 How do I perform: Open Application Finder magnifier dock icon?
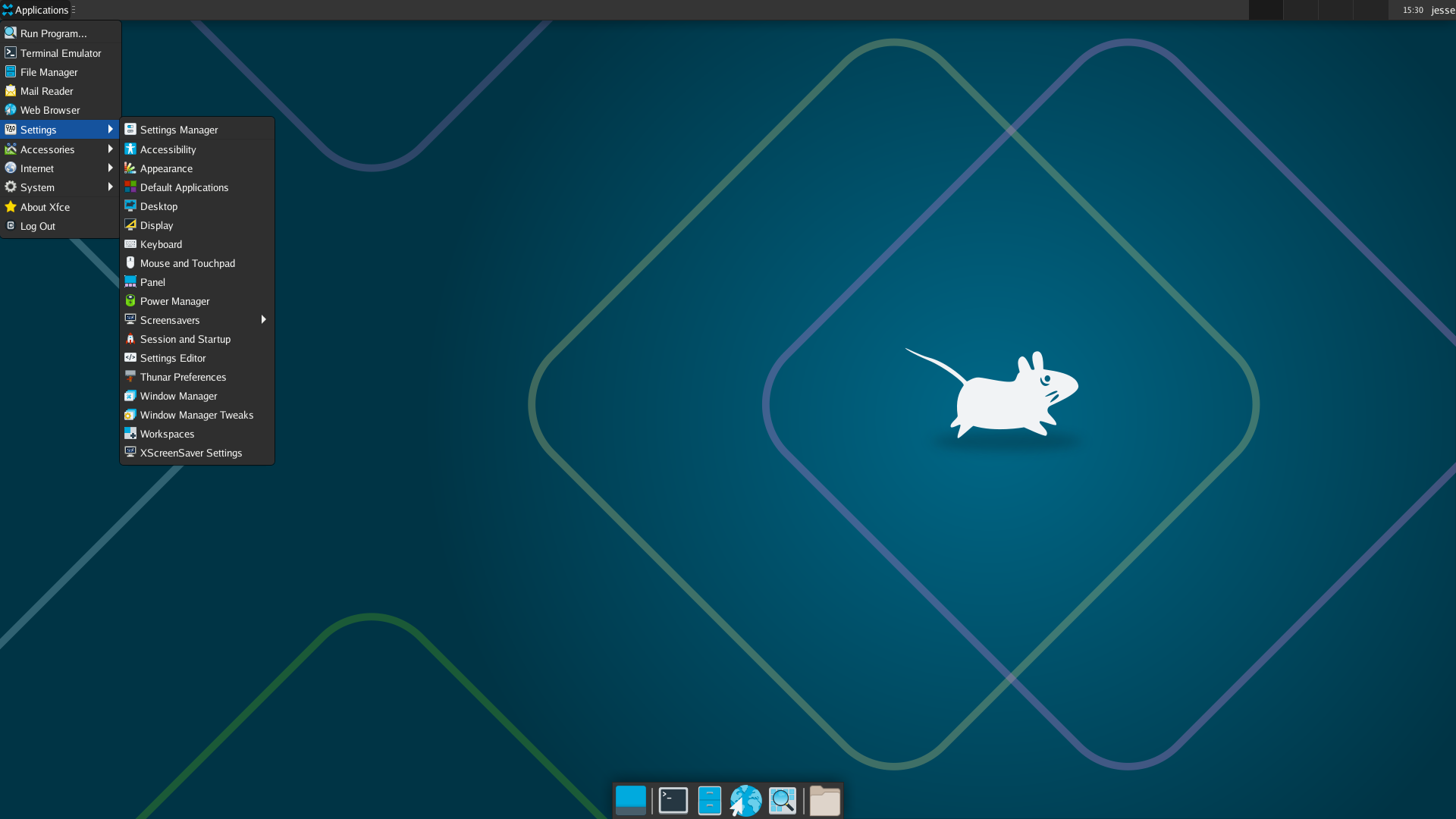pyautogui.click(x=782, y=800)
